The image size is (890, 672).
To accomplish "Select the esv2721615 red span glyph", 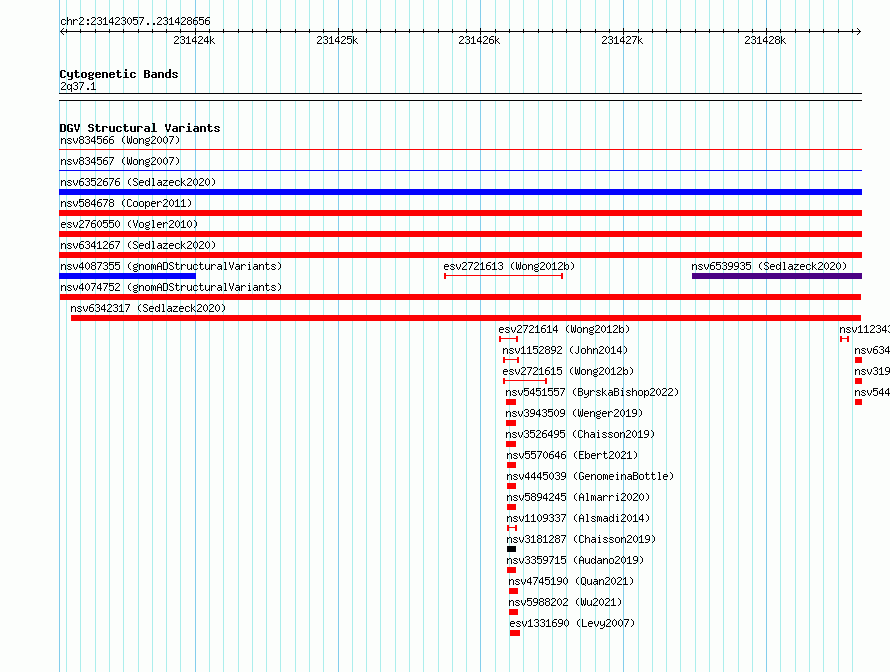I will [525, 381].
